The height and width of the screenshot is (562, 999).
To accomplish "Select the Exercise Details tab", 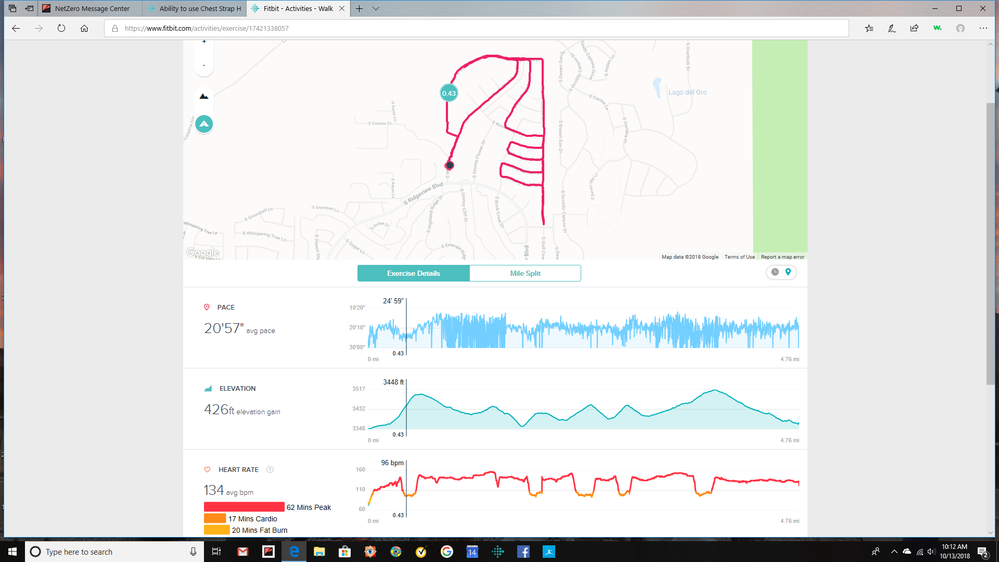I will (413, 273).
